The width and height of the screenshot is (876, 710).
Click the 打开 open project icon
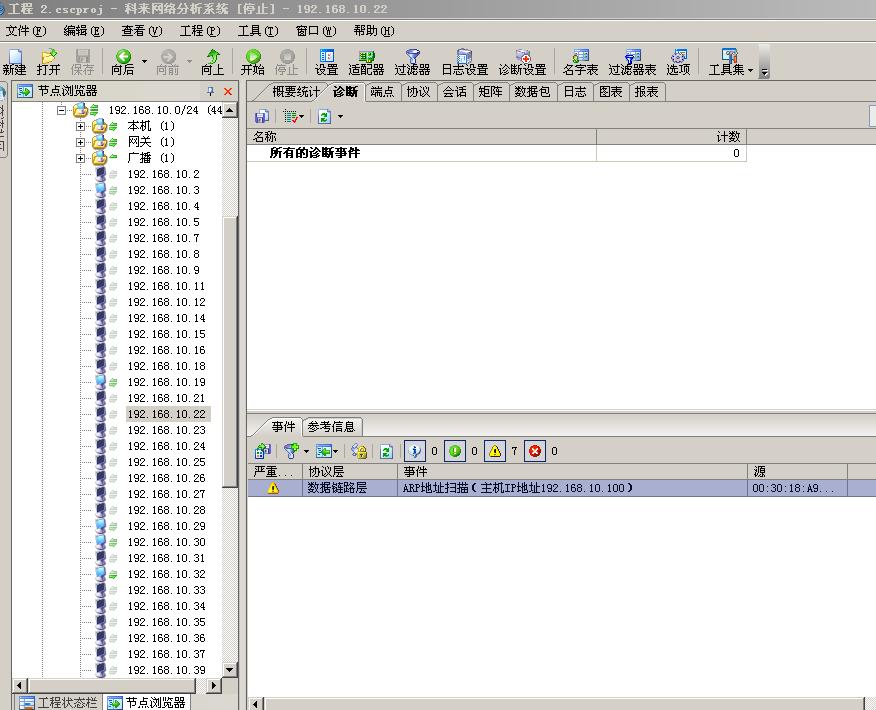(x=48, y=62)
